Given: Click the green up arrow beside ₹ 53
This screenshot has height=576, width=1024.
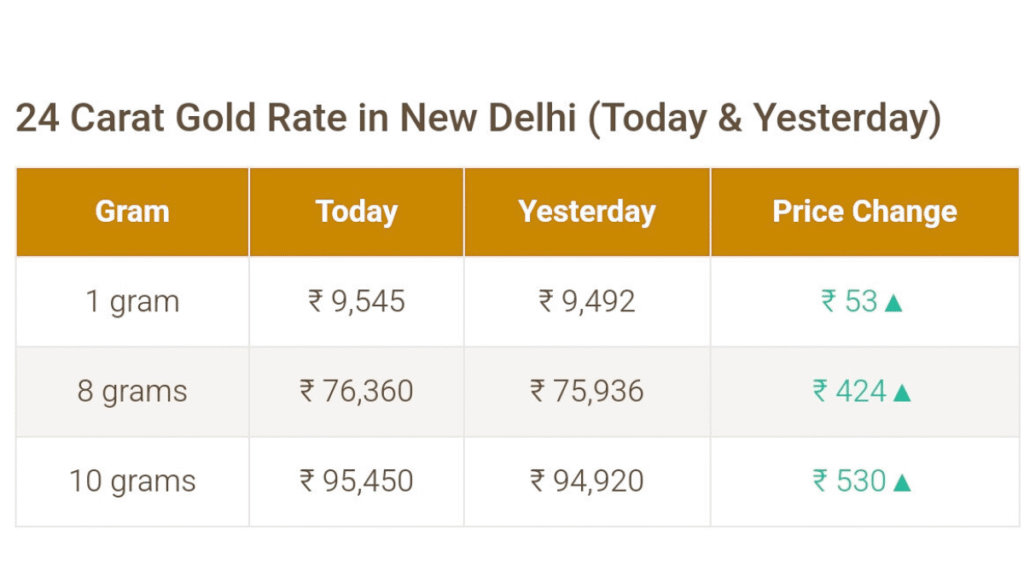Looking at the screenshot, I should tap(893, 303).
